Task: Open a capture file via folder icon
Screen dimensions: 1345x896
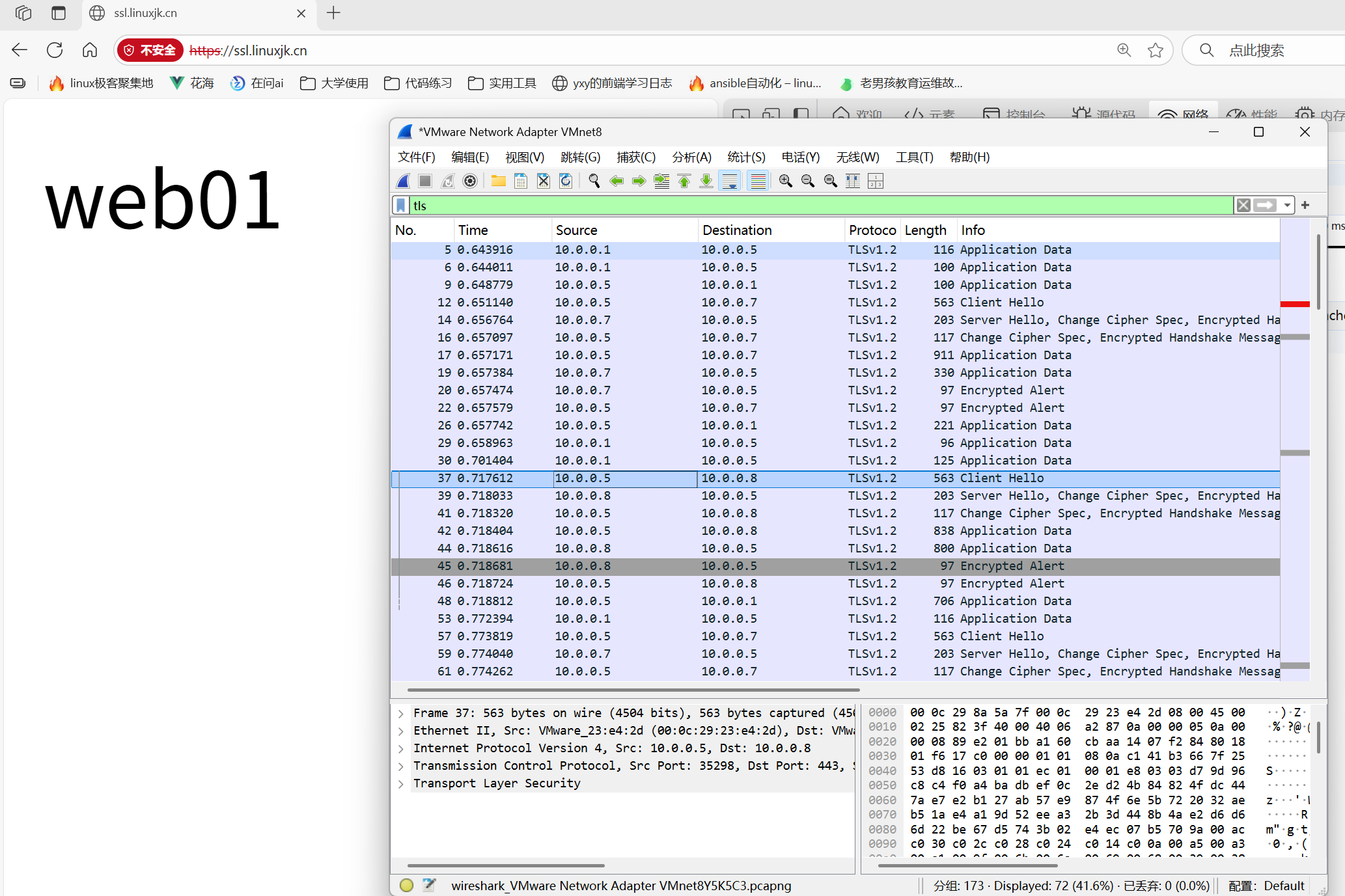Action: pyautogui.click(x=499, y=181)
